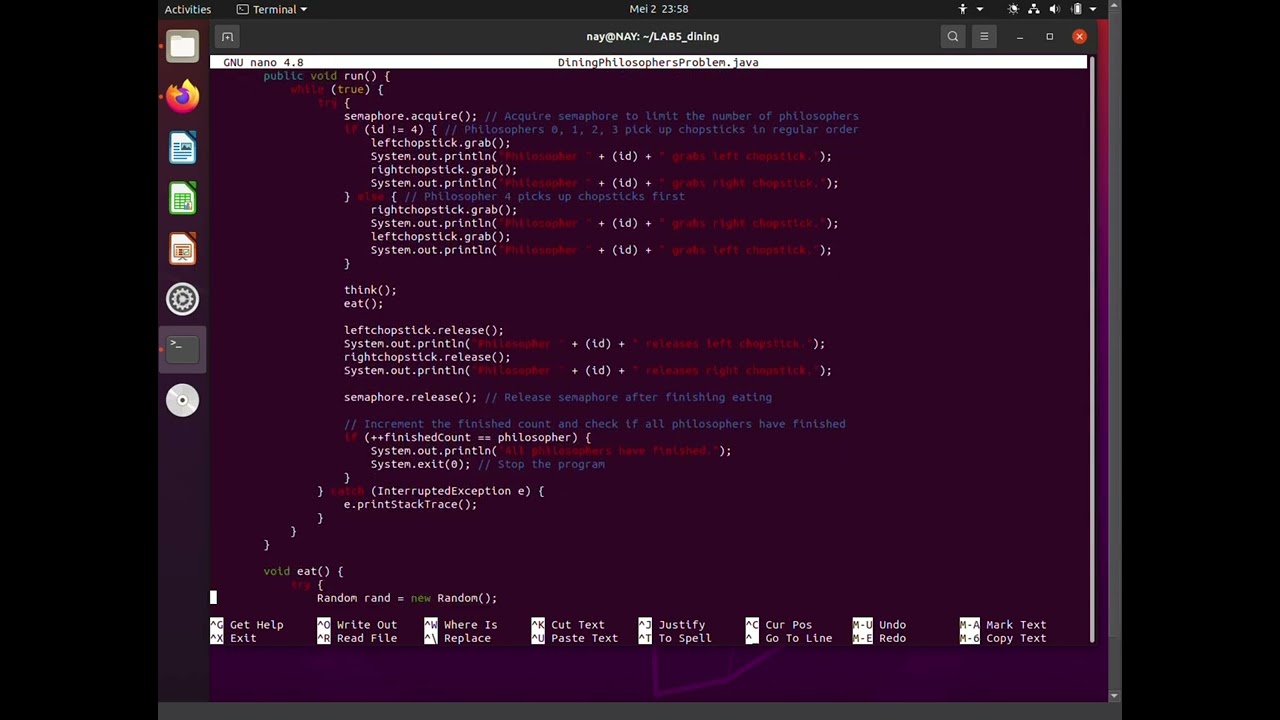Open LibreOffice Calc in the dock
The height and width of the screenshot is (720, 1280).
point(182,199)
